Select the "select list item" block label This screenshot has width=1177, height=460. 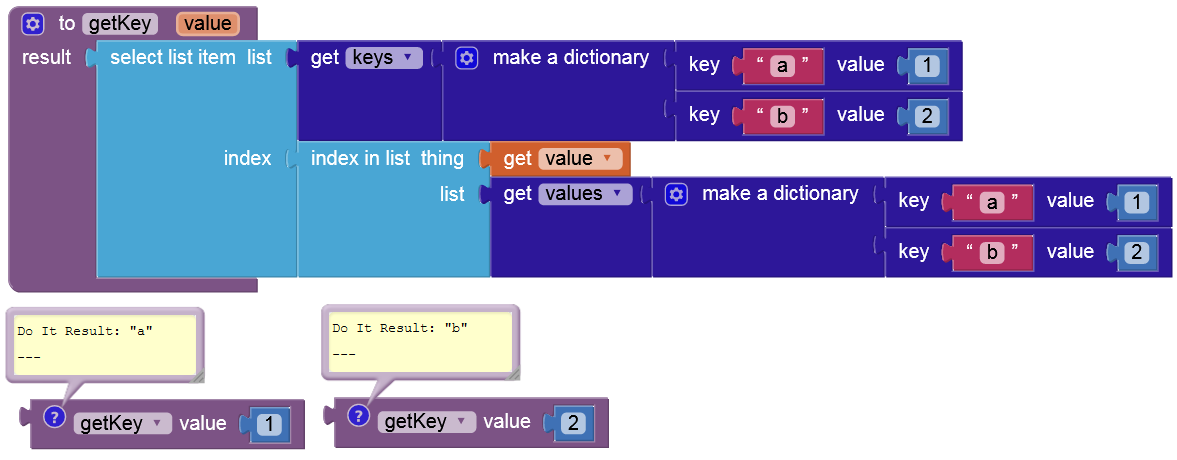pyautogui.click(x=172, y=58)
